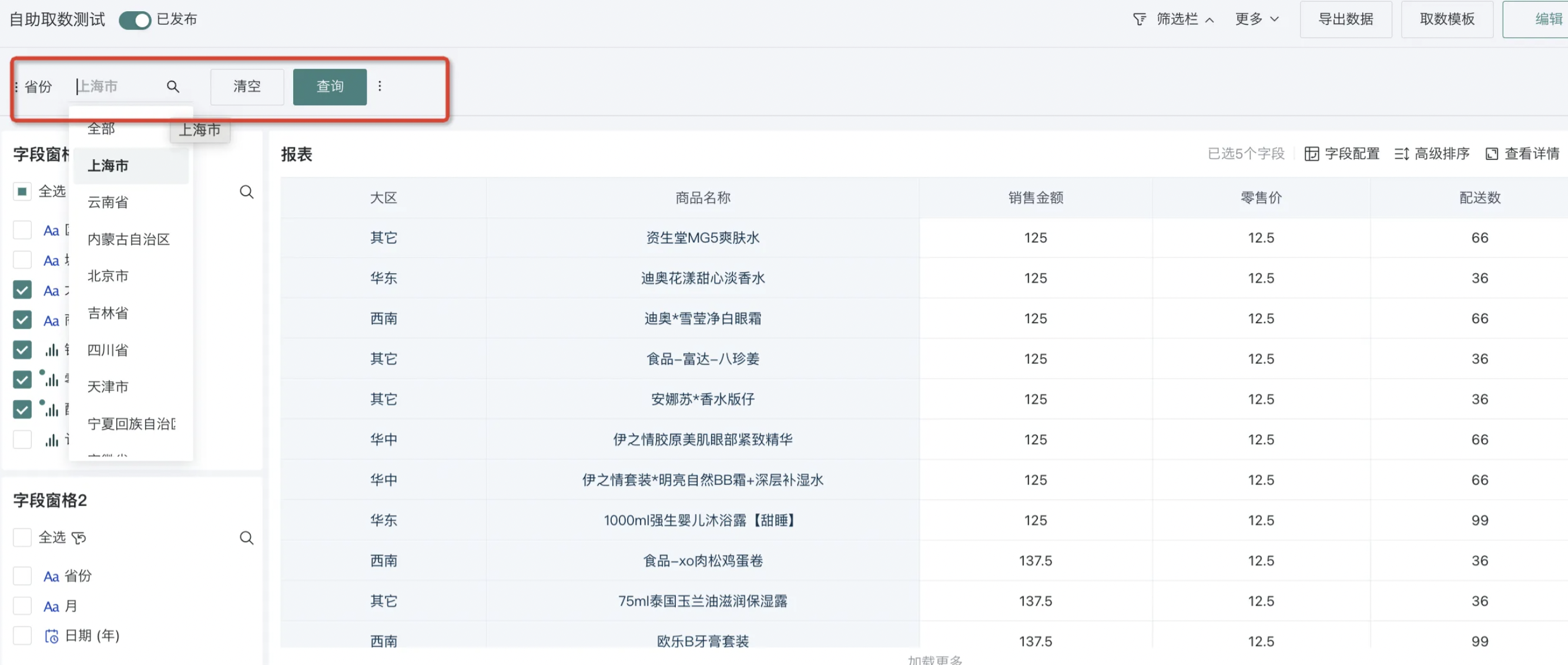Click search icon in 字段窗格2

[x=246, y=538]
